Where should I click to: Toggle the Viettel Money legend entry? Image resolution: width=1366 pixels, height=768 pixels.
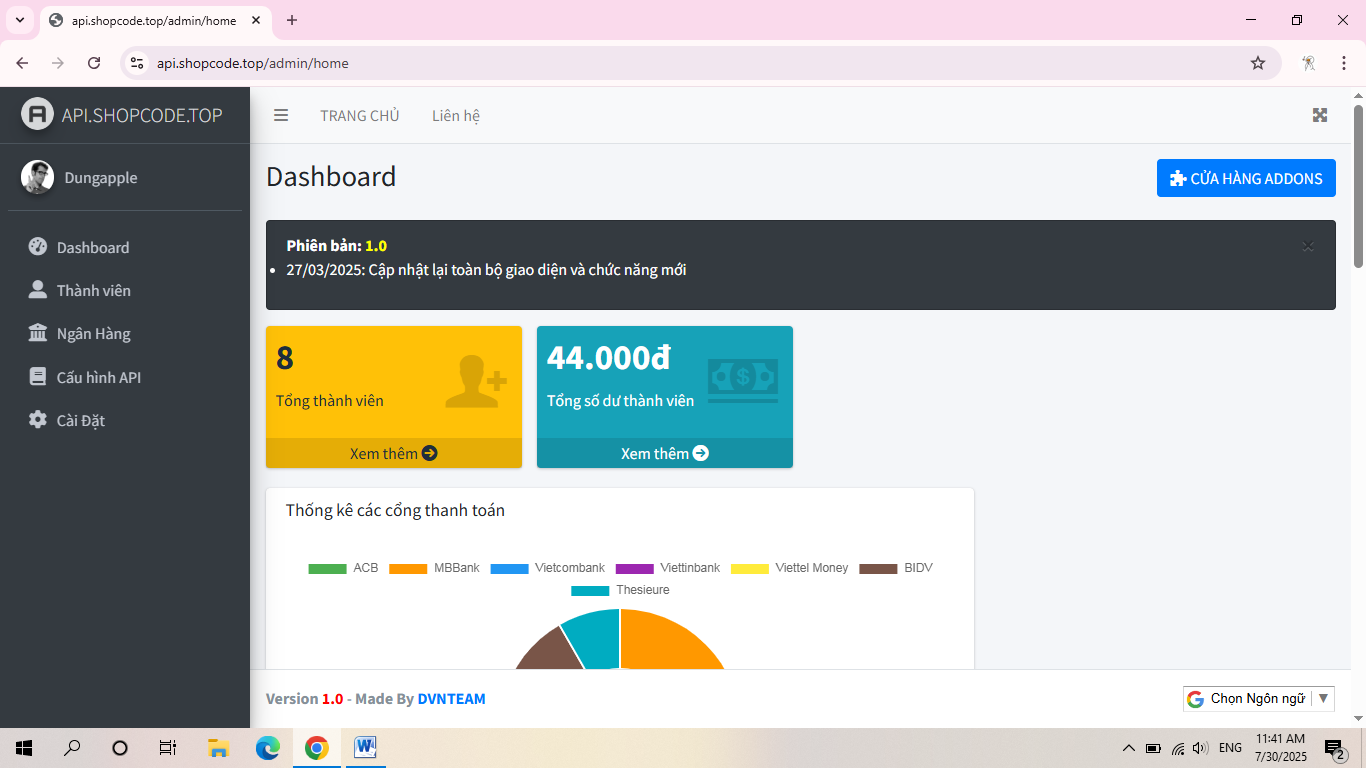click(790, 568)
